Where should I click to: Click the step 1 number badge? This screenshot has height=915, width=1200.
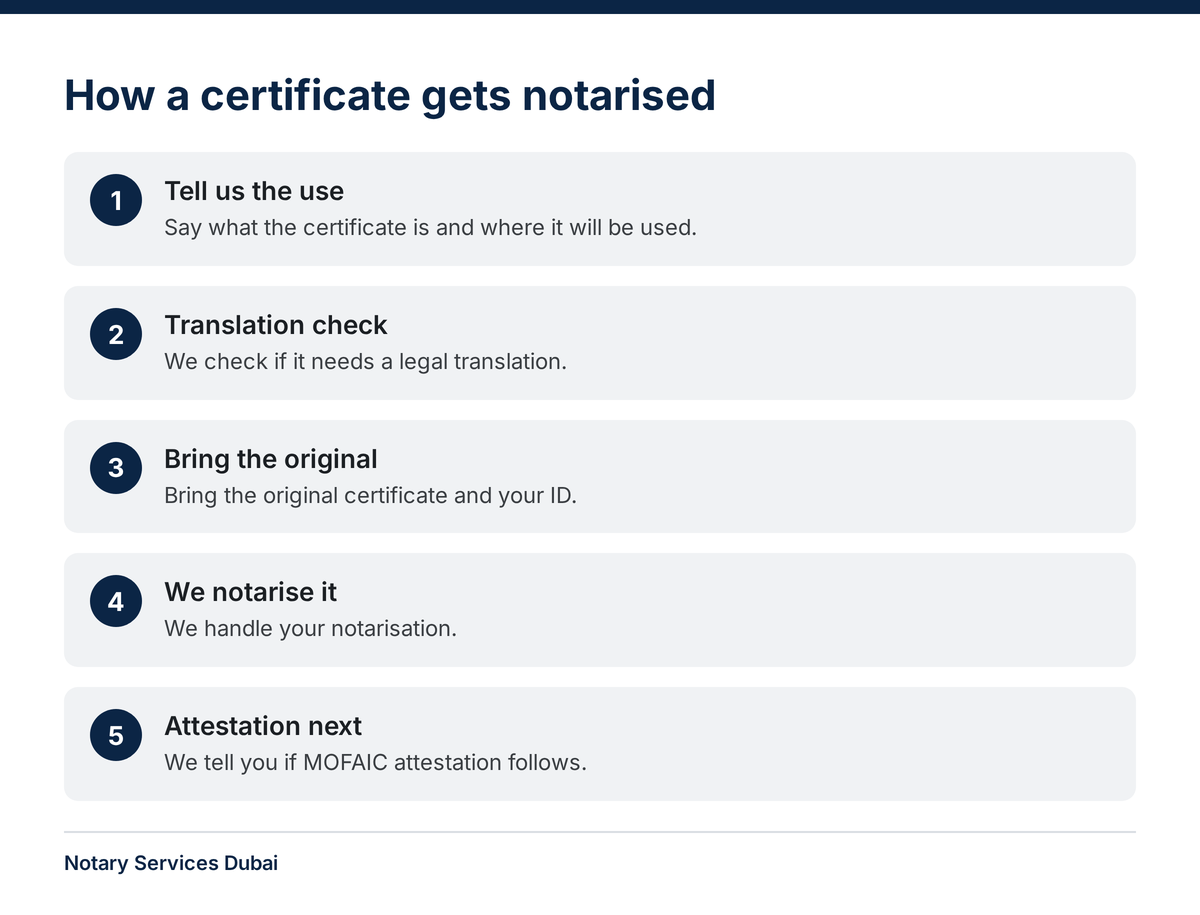(116, 201)
